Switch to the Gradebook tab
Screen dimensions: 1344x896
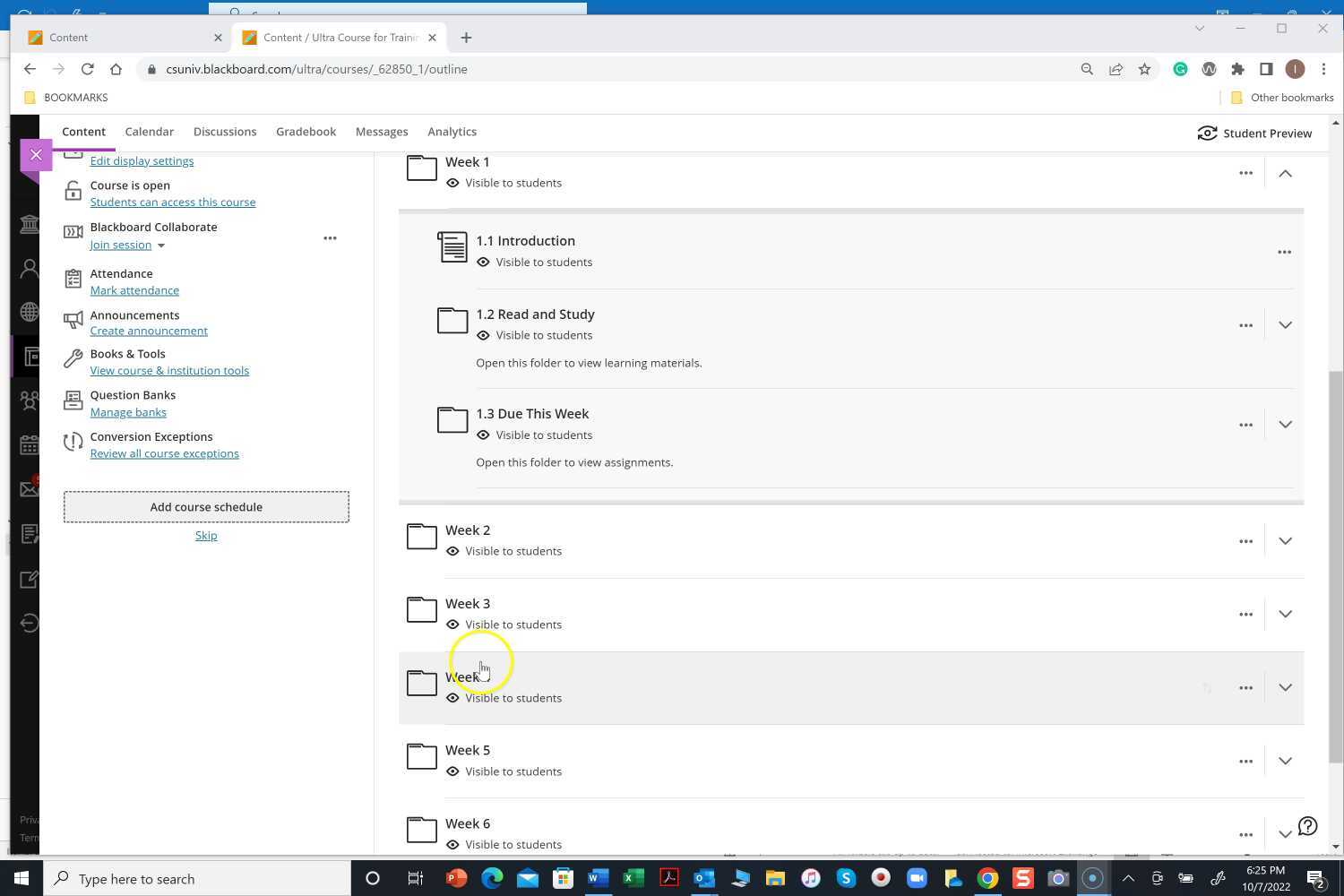(x=306, y=132)
